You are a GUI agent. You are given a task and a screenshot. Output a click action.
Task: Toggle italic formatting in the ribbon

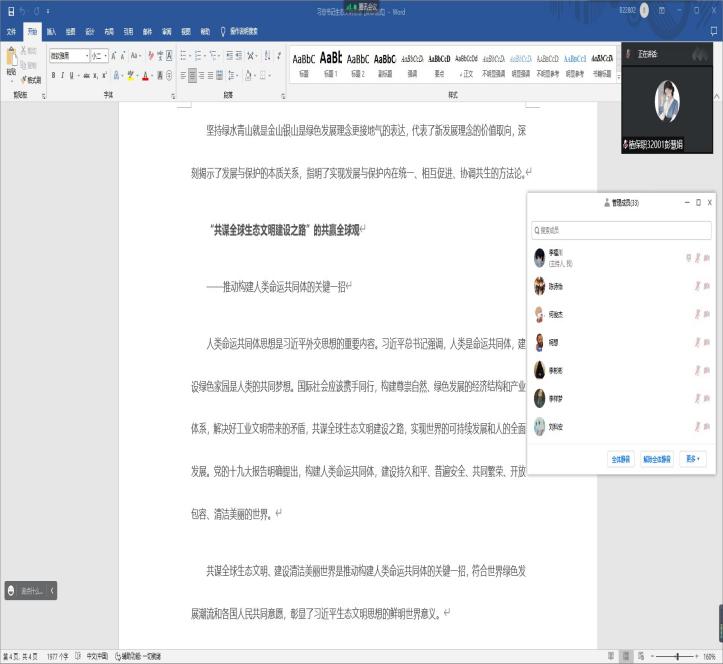(63, 75)
